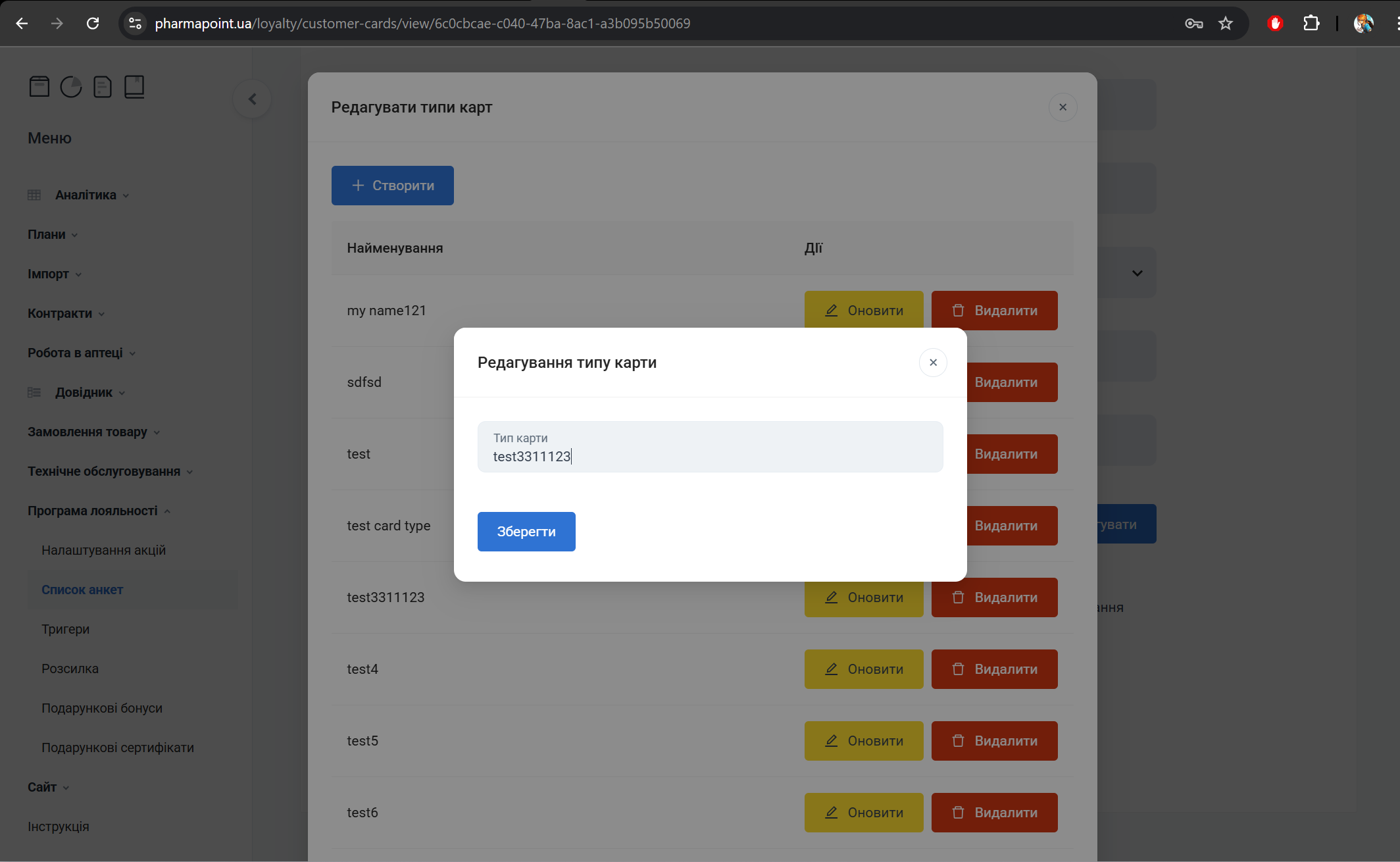1400x862 pixels.
Task: Click the document notes icon in sidebar
Action: 103,87
